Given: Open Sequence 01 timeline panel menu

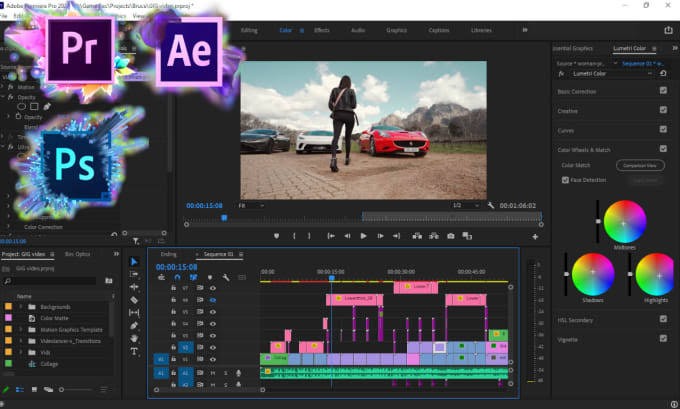Looking at the screenshot, I should coord(241,254).
